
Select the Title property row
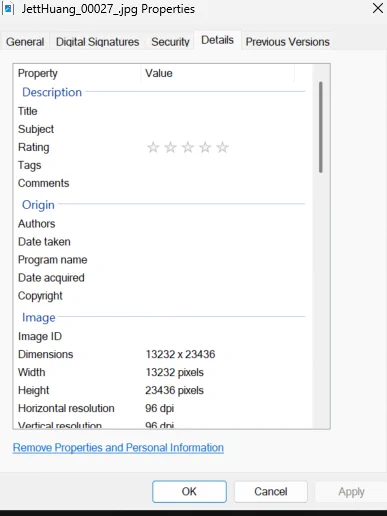pos(162,111)
